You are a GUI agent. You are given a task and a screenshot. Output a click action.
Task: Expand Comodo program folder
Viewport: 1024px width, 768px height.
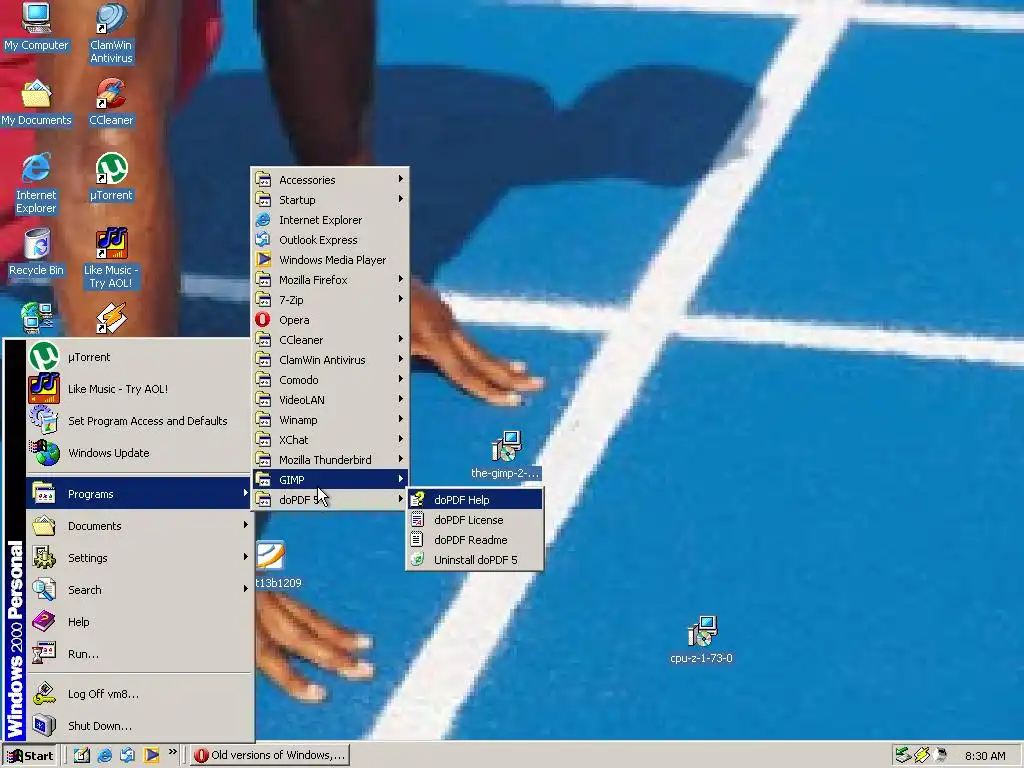pos(330,379)
